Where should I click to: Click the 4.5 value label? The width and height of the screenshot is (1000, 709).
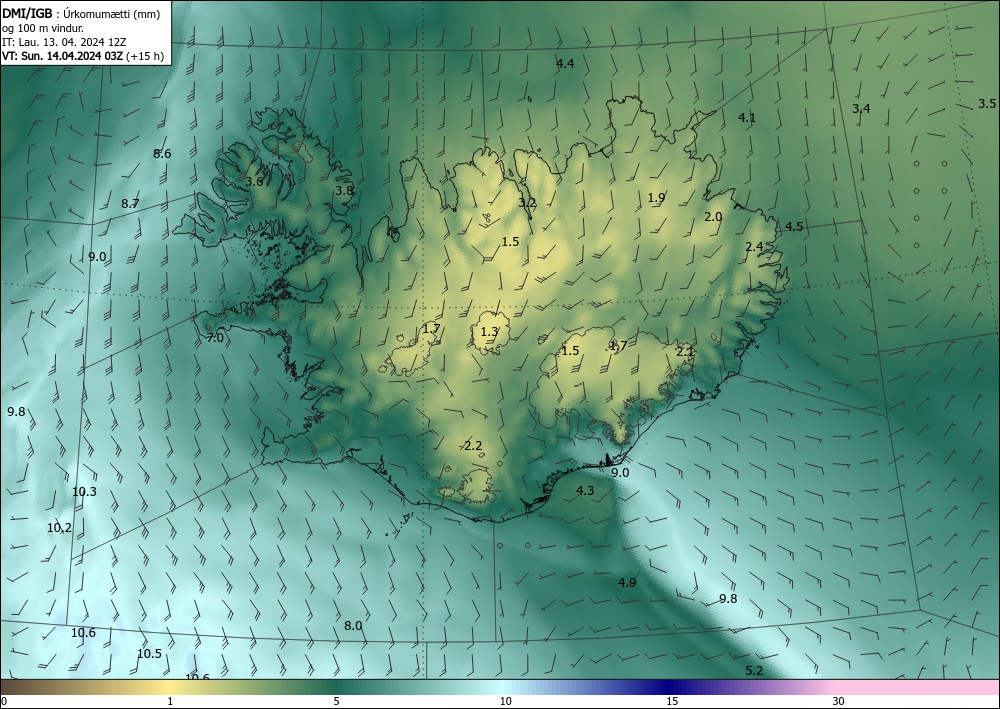[x=794, y=227]
